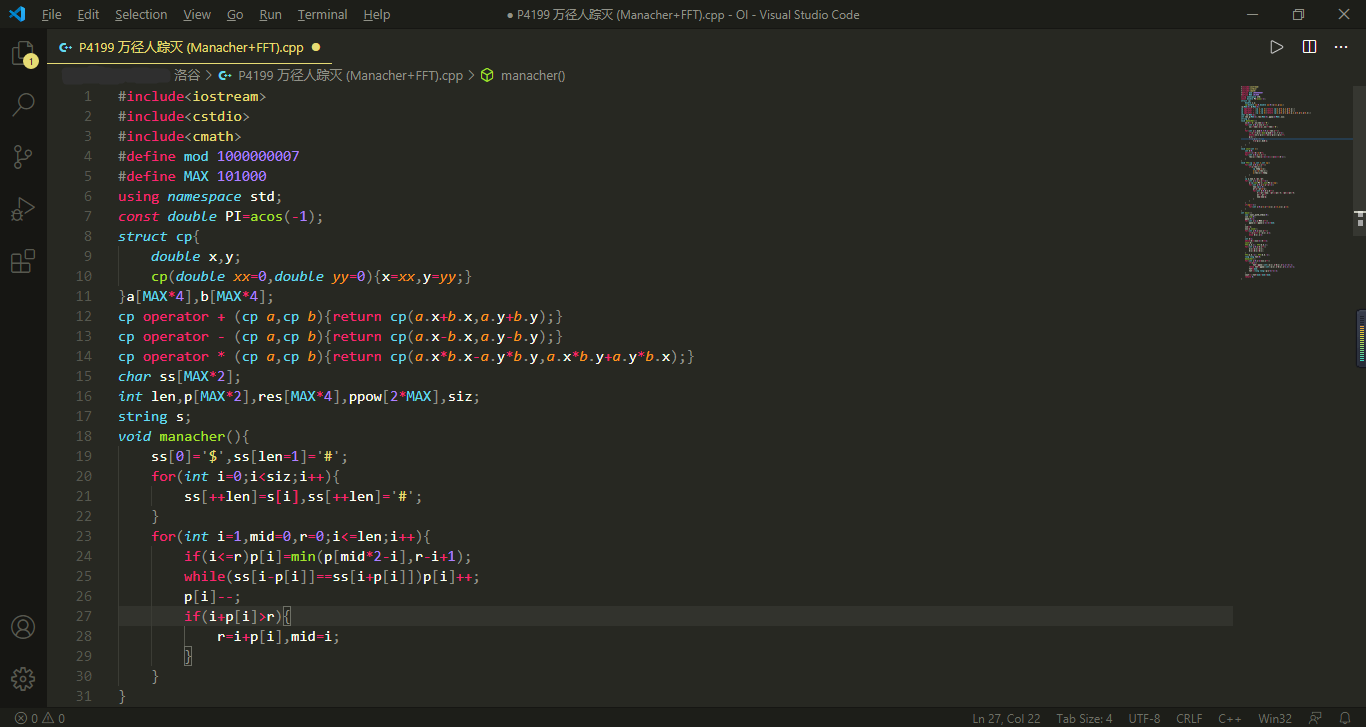Place cursor on '#define mod 1000000007' line
The image size is (1366, 727).
click(208, 156)
